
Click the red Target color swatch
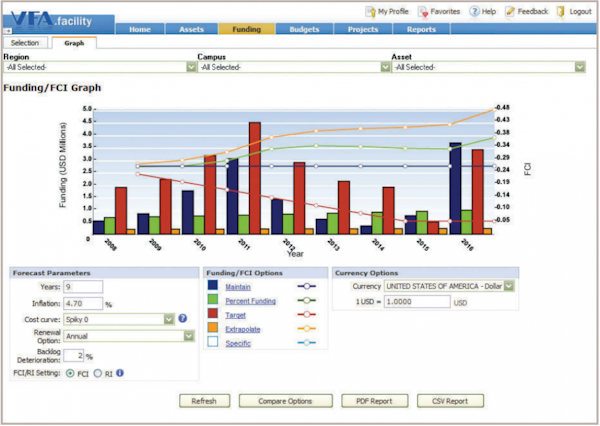213,314
